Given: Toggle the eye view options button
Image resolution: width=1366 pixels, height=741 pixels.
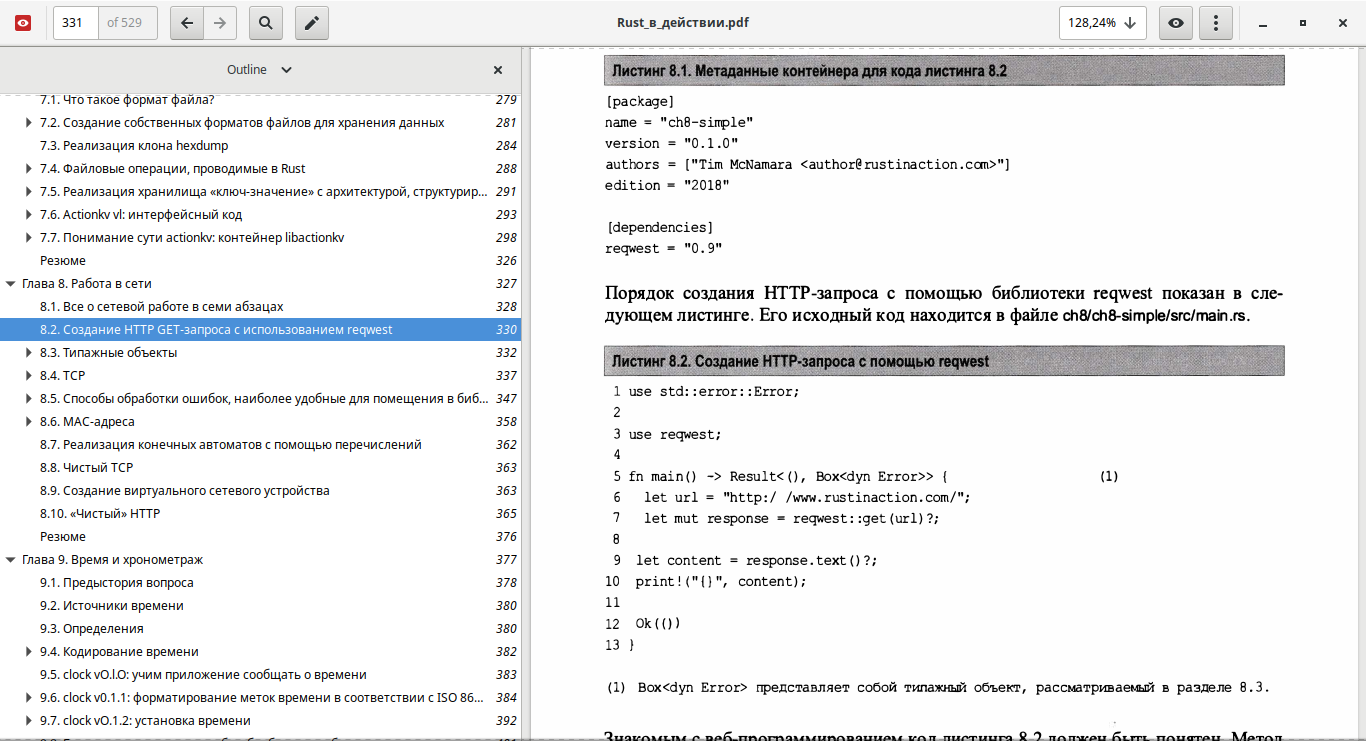Looking at the screenshot, I should (x=1176, y=23).
